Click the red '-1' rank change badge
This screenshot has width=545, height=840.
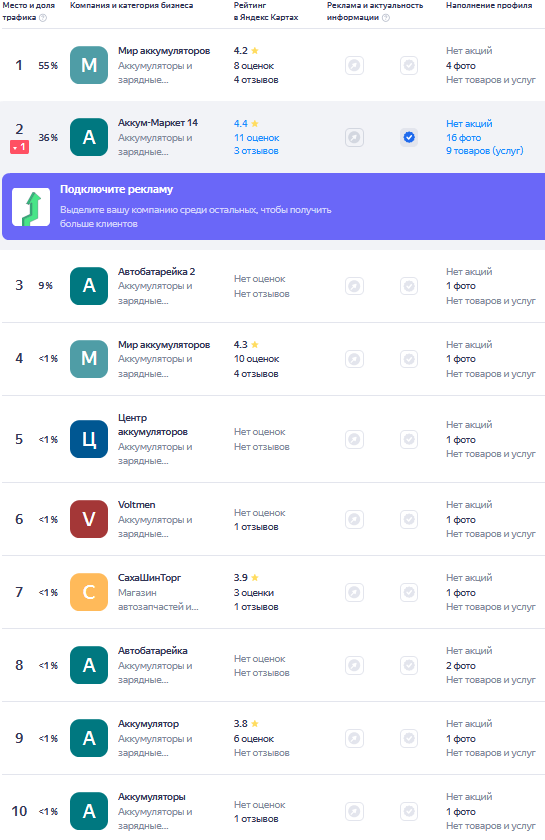[19, 146]
